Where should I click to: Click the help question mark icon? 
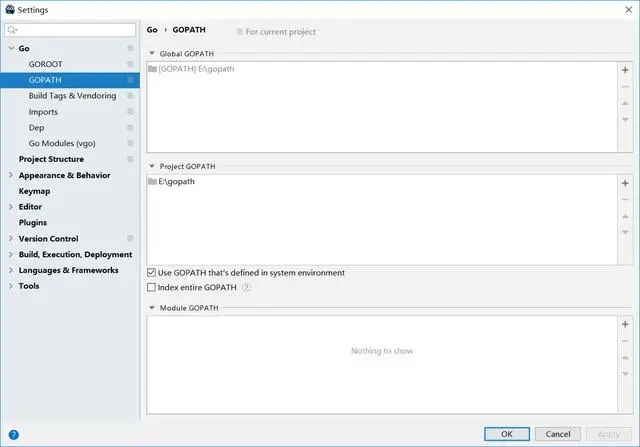(14, 434)
